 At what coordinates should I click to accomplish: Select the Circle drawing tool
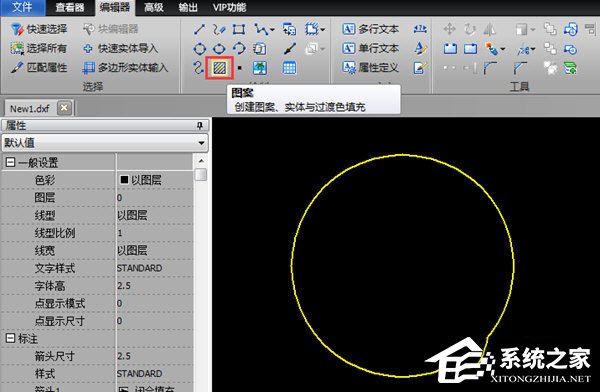click(199, 49)
